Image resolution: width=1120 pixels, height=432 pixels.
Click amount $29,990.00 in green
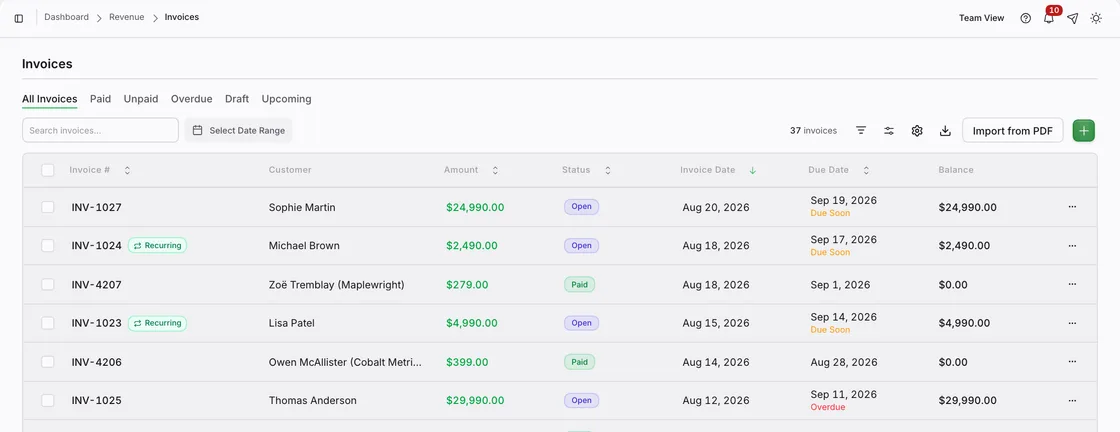tap(475, 401)
